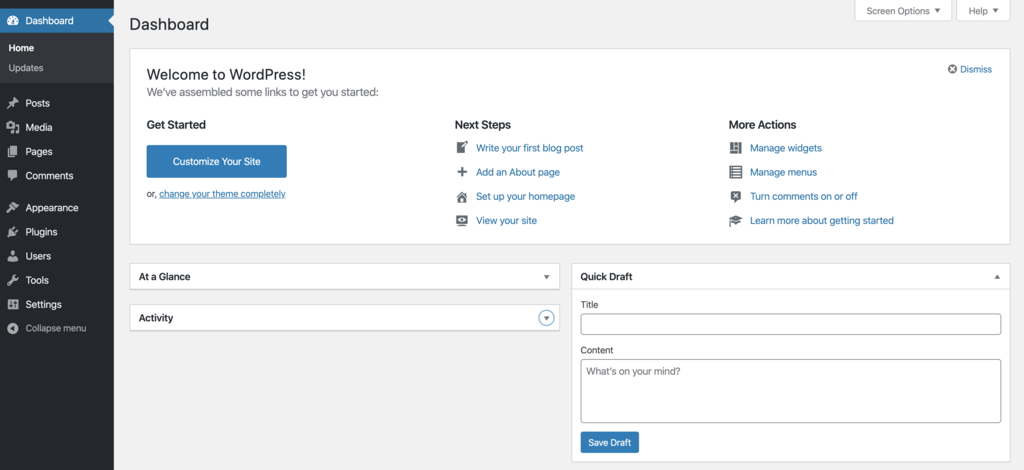The width and height of the screenshot is (1024, 470).
Task: Click the Appearance paintbrush icon
Action: (12, 208)
